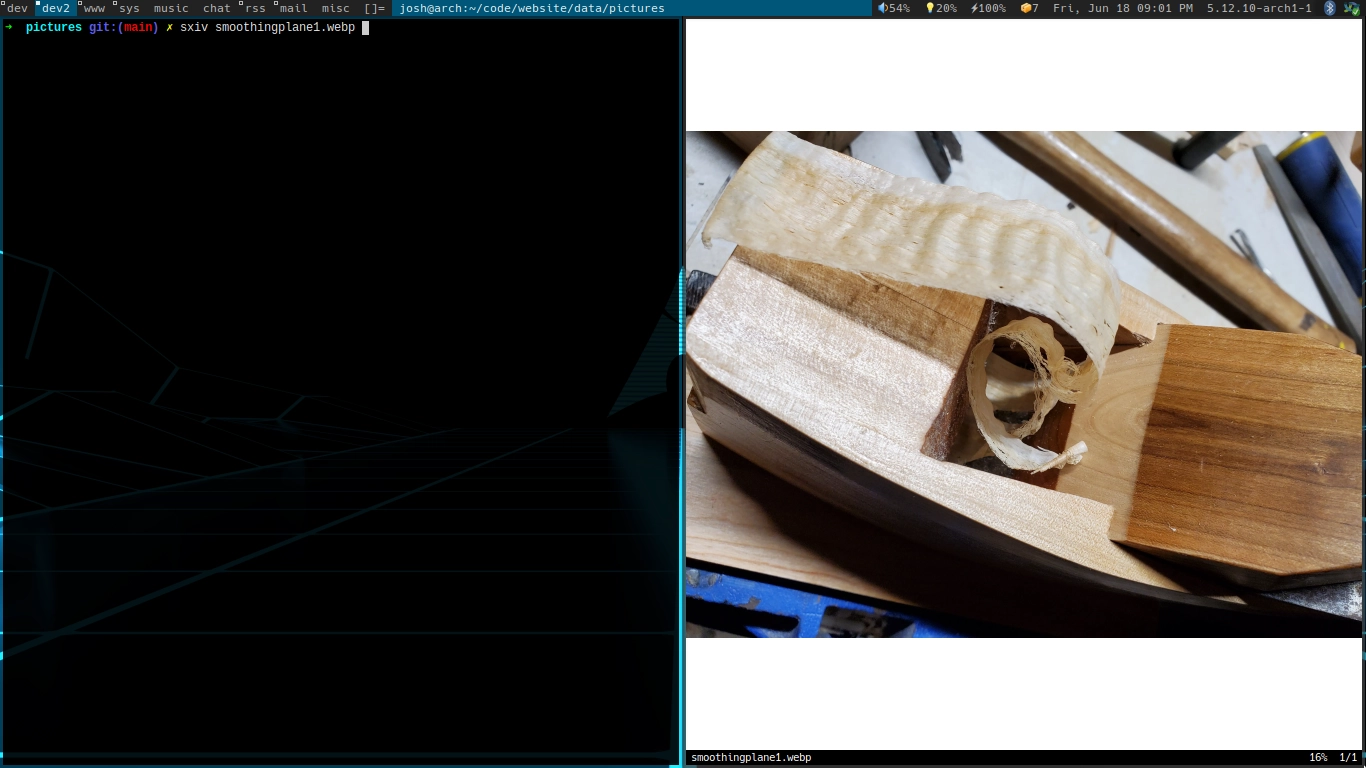Click the battery lightning bolt icon
The image size is (1366, 768).
pos(974,8)
